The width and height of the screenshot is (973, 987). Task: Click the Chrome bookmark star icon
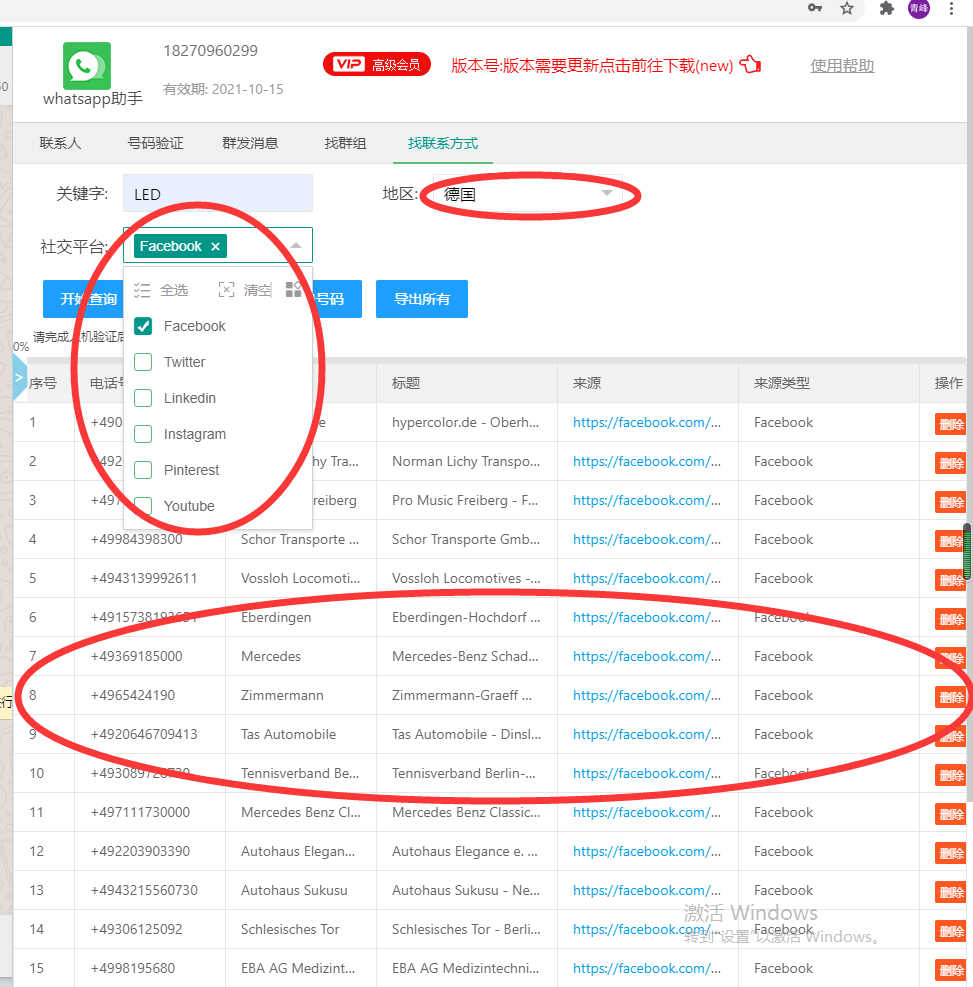click(x=847, y=9)
